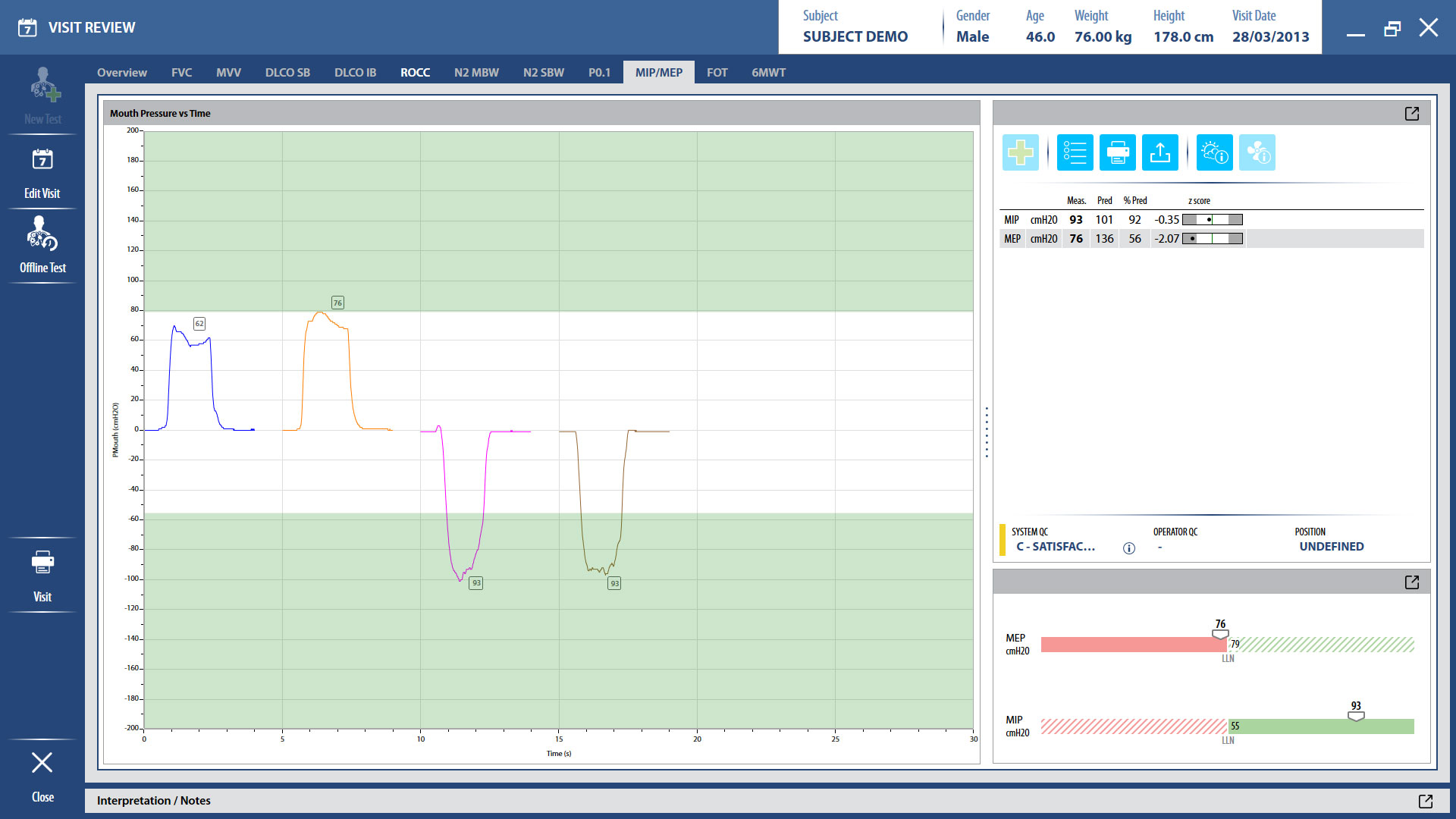Click the 76 peak label on graph

pyautogui.click(x=337, y=303)
